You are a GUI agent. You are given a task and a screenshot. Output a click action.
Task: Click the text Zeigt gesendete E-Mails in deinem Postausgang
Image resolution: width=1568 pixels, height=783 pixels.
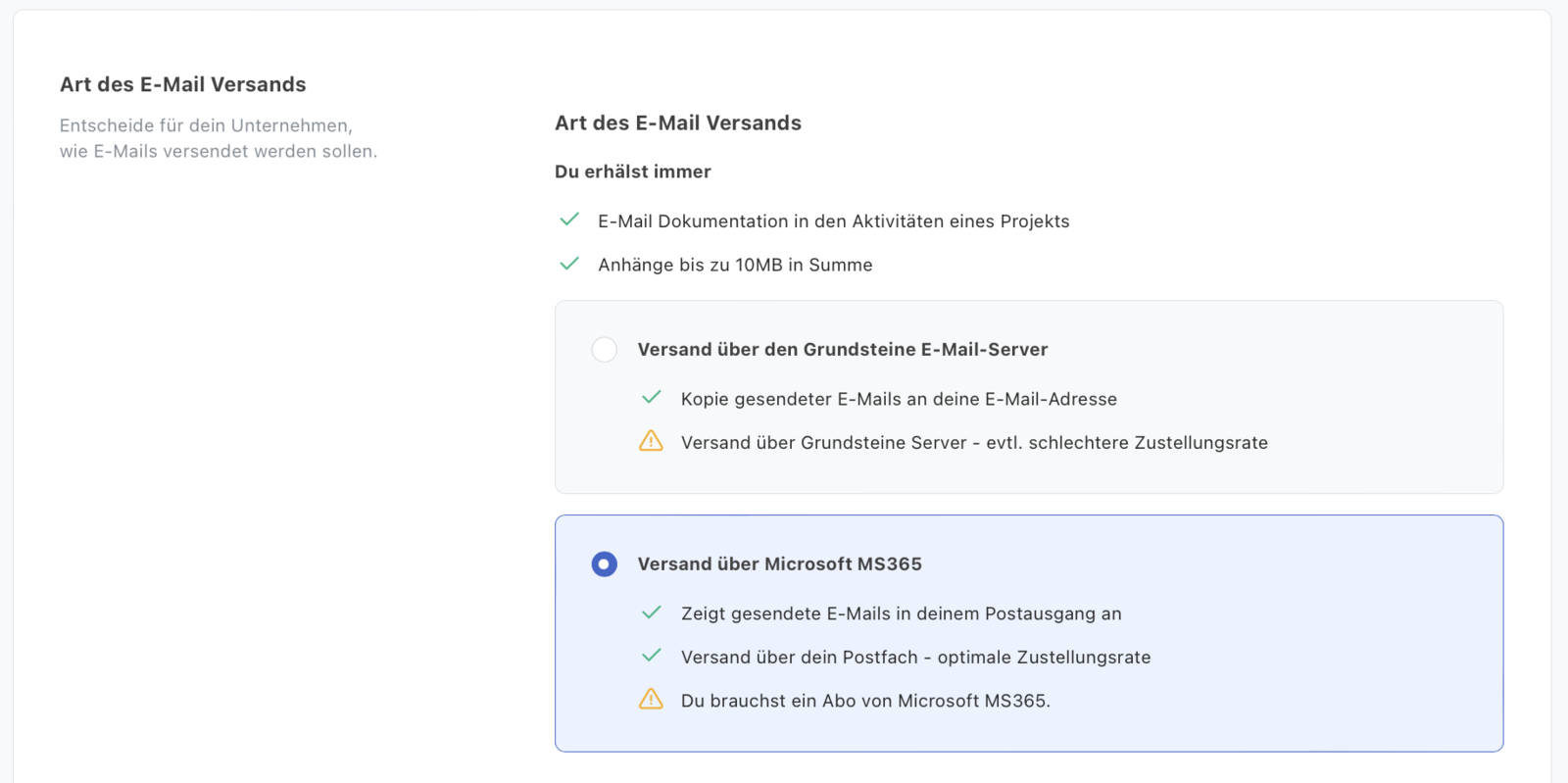click(x=901, y=613)
